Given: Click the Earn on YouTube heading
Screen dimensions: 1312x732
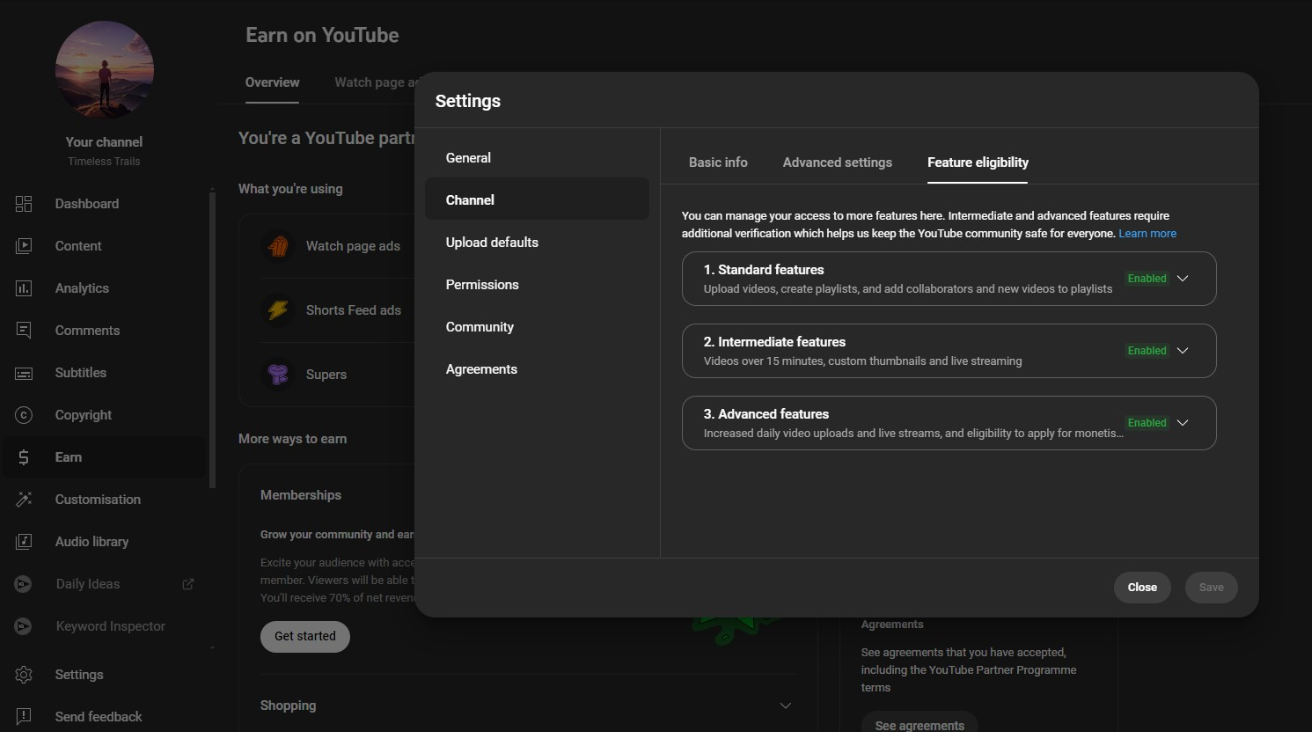Looking at the screenshot, I should click(322, 35).
